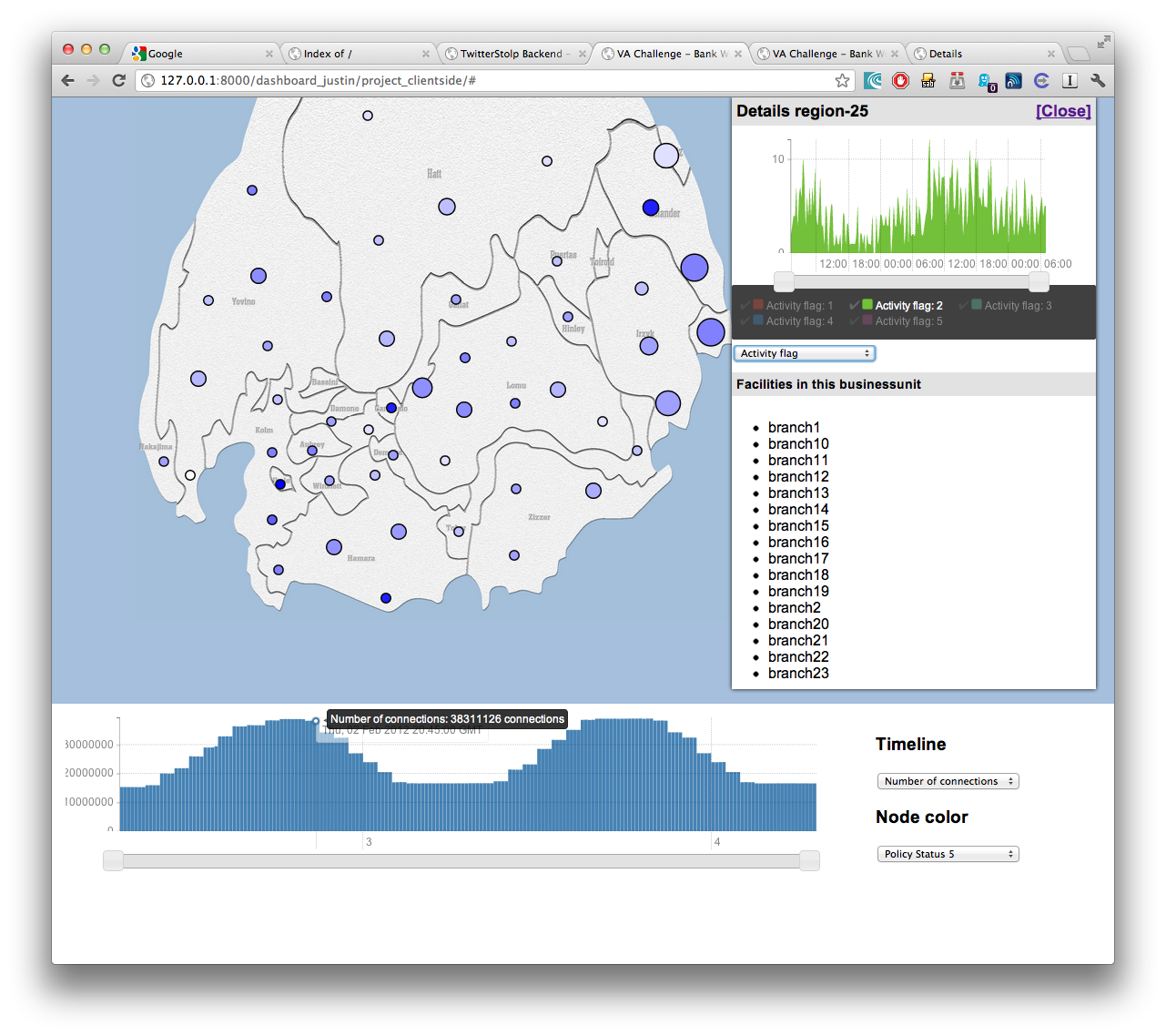This screenshot has height=1036, width=1166.
Task: Toggle Activity flag: 2 in the legend
Action: pos(897,305)
